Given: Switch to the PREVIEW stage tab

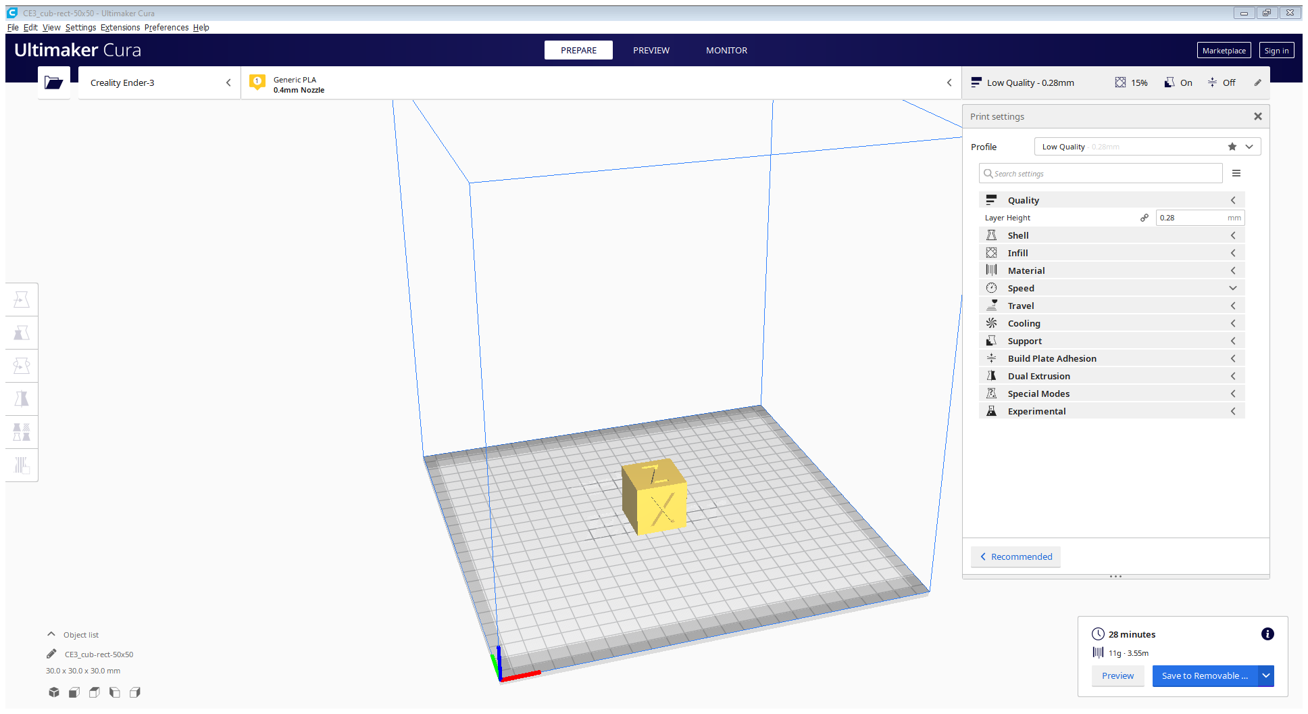Looking at the screenshot, I should click(651, 50).
